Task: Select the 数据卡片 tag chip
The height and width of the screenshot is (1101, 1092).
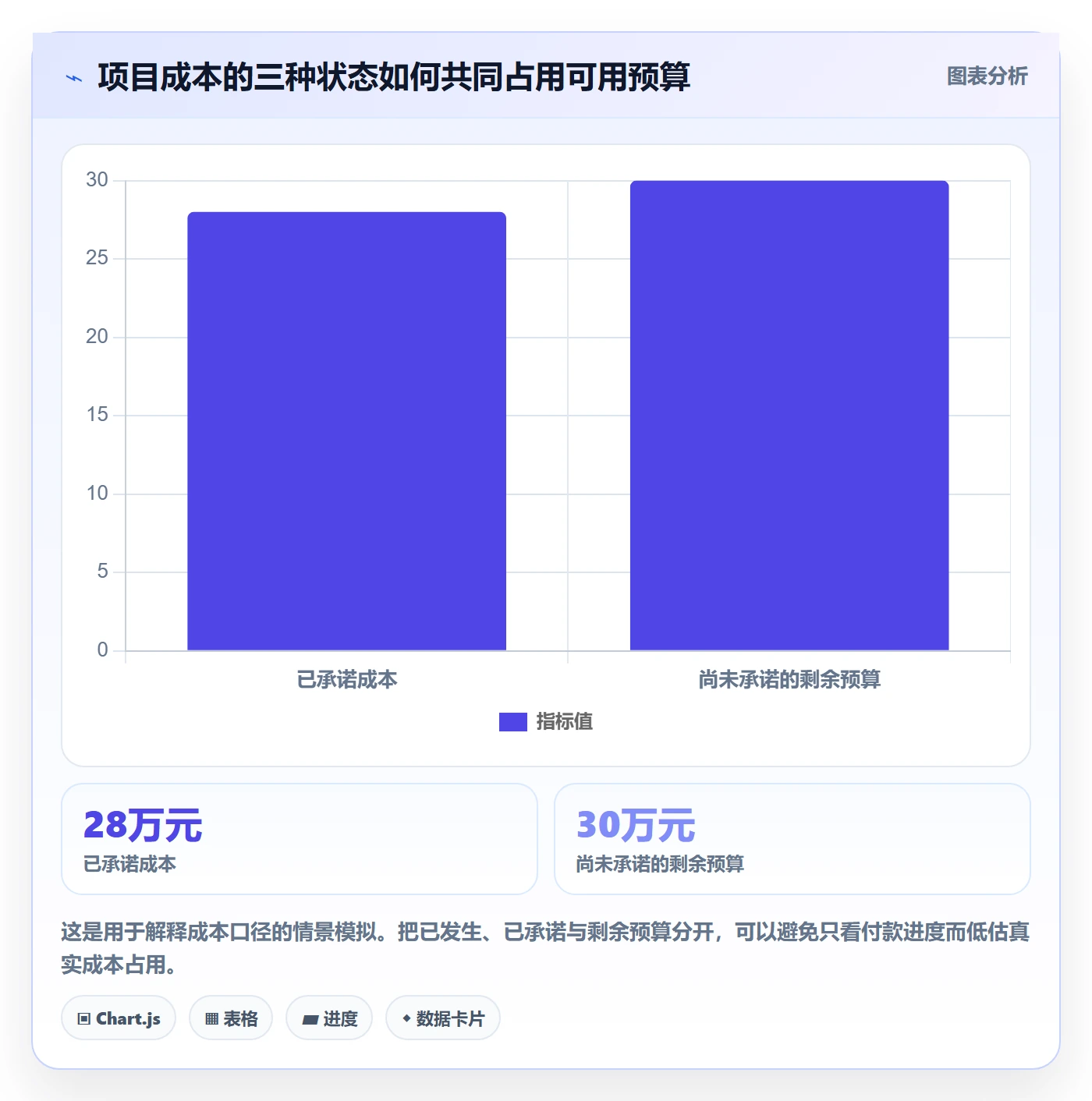Action: coord(443,1018)
